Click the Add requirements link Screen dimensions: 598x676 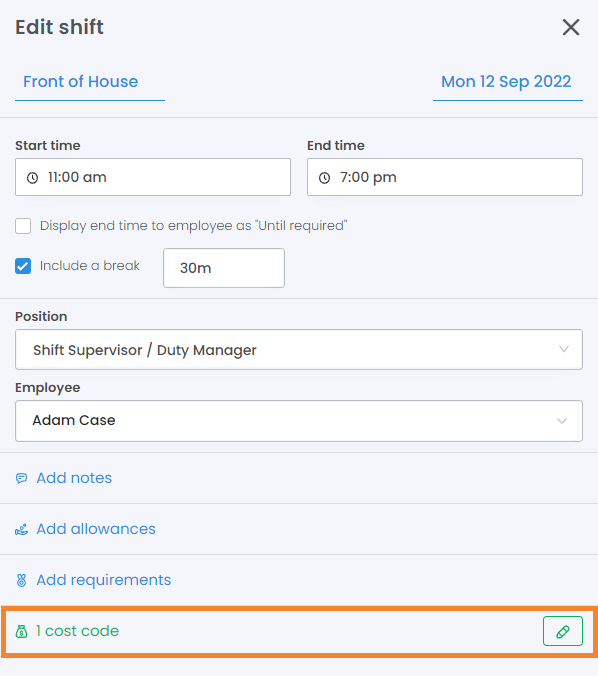click(103, 580)
